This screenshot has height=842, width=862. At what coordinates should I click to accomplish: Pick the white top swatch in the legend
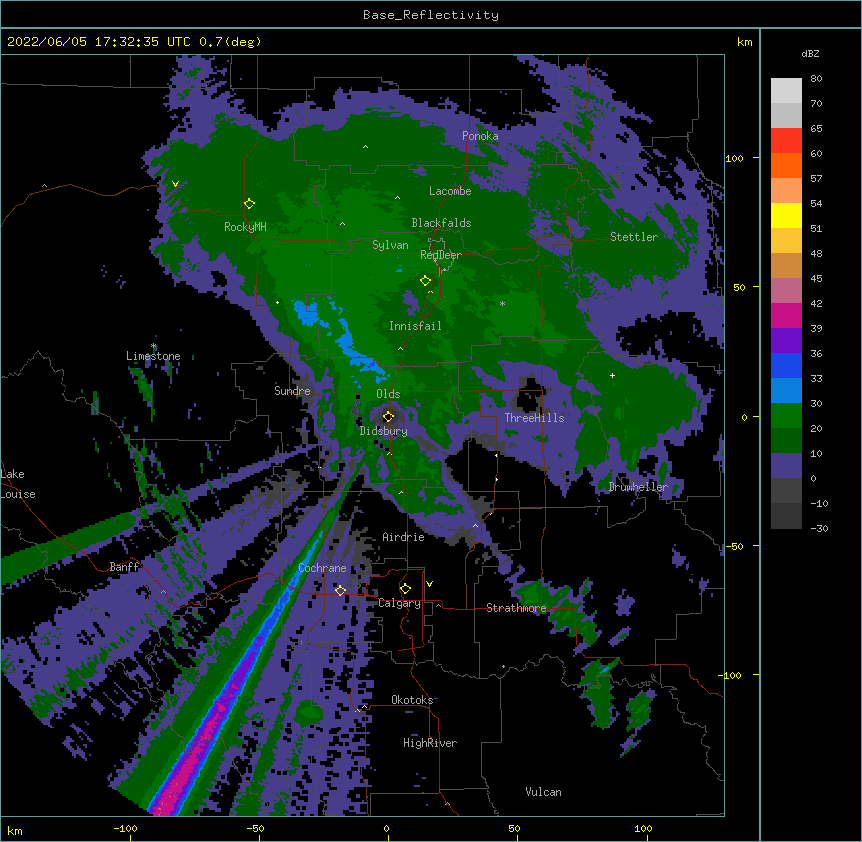coord(786,91)
